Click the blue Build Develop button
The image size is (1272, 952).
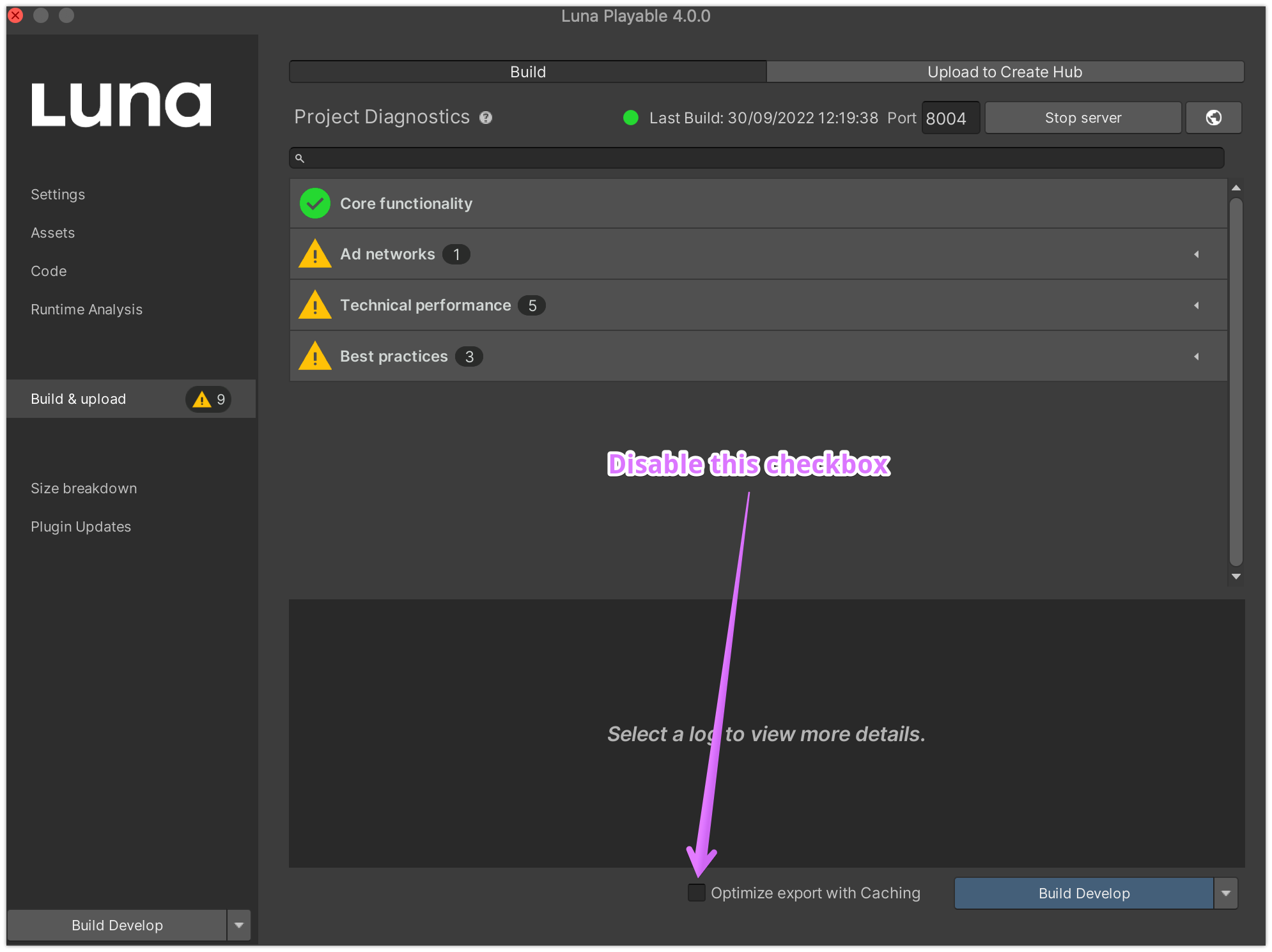pyautogui.click(x=1084, y=893)
